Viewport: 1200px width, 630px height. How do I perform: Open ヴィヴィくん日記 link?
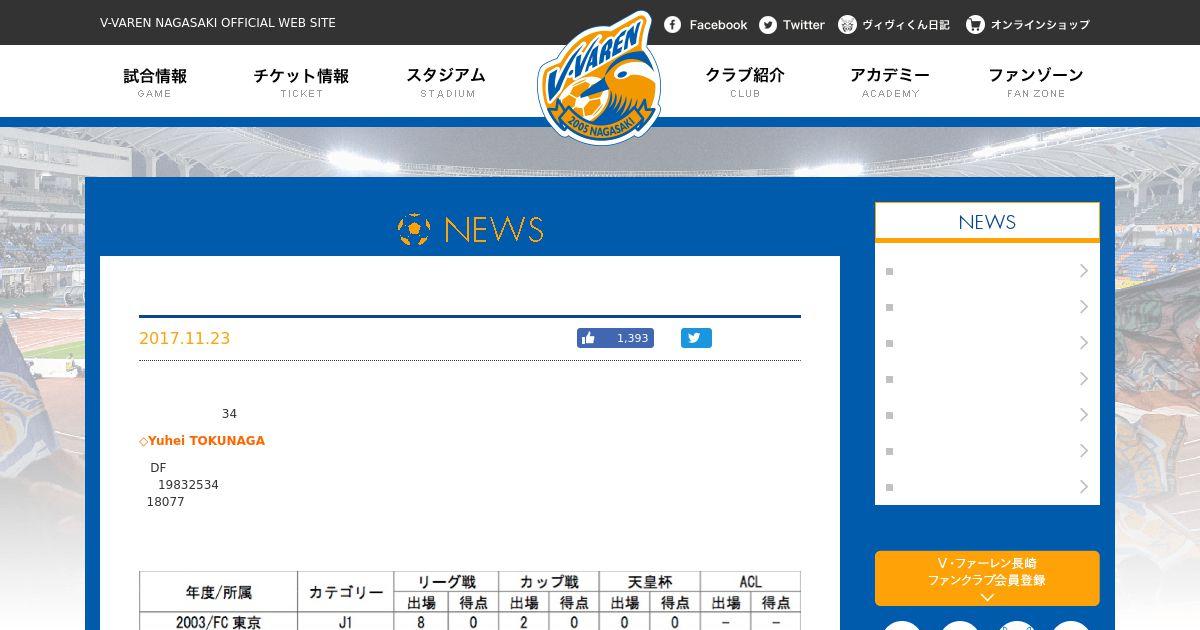[894, 25]
